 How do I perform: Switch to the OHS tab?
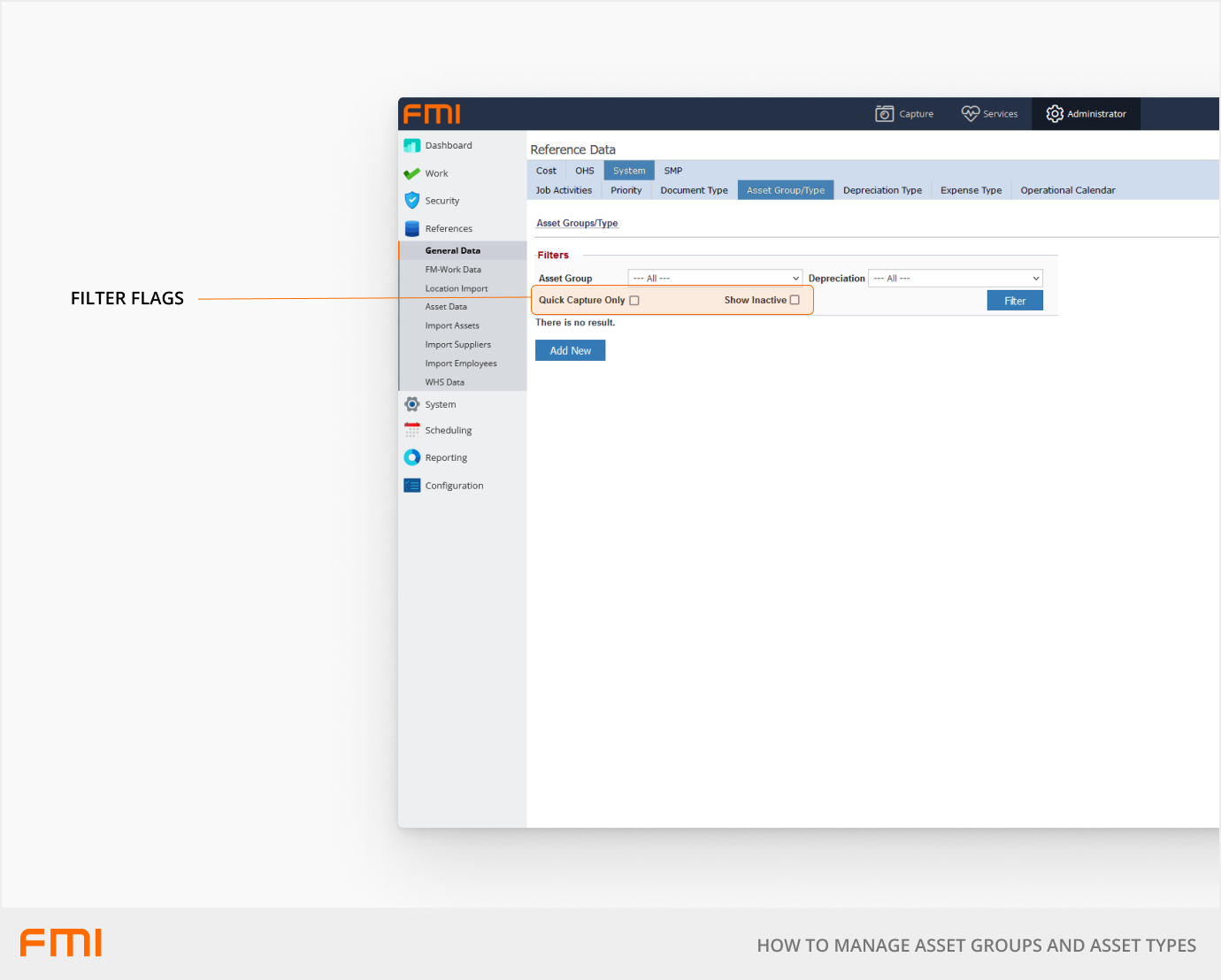pos(584,171)
